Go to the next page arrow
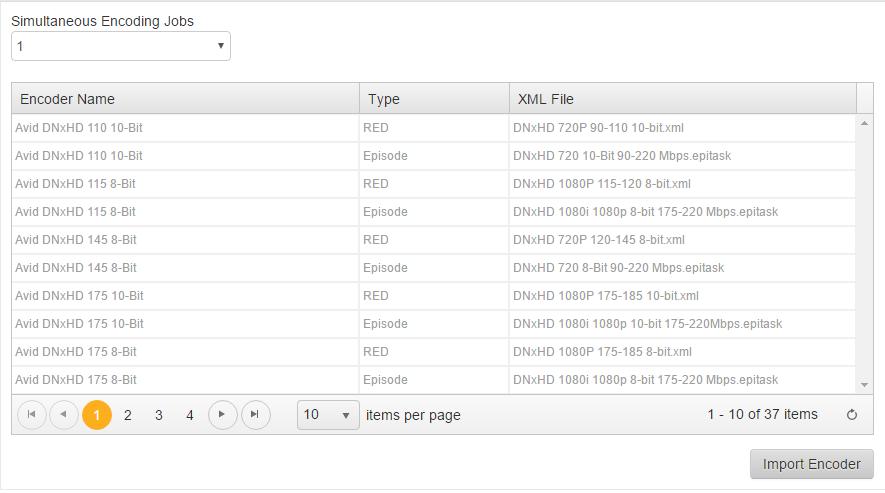This screenshot has height=493, width=885. (x=222, y=415)
